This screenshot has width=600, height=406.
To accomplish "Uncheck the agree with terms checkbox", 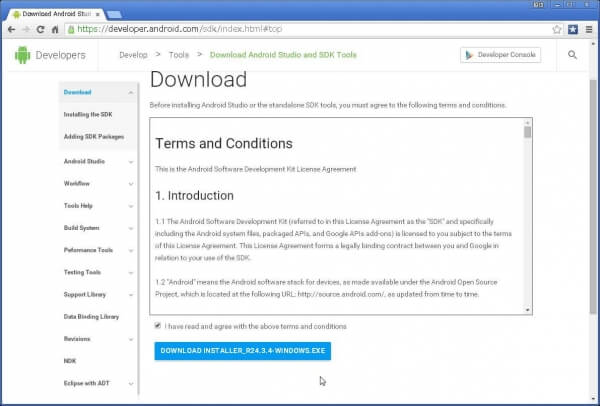I will 158,326.
